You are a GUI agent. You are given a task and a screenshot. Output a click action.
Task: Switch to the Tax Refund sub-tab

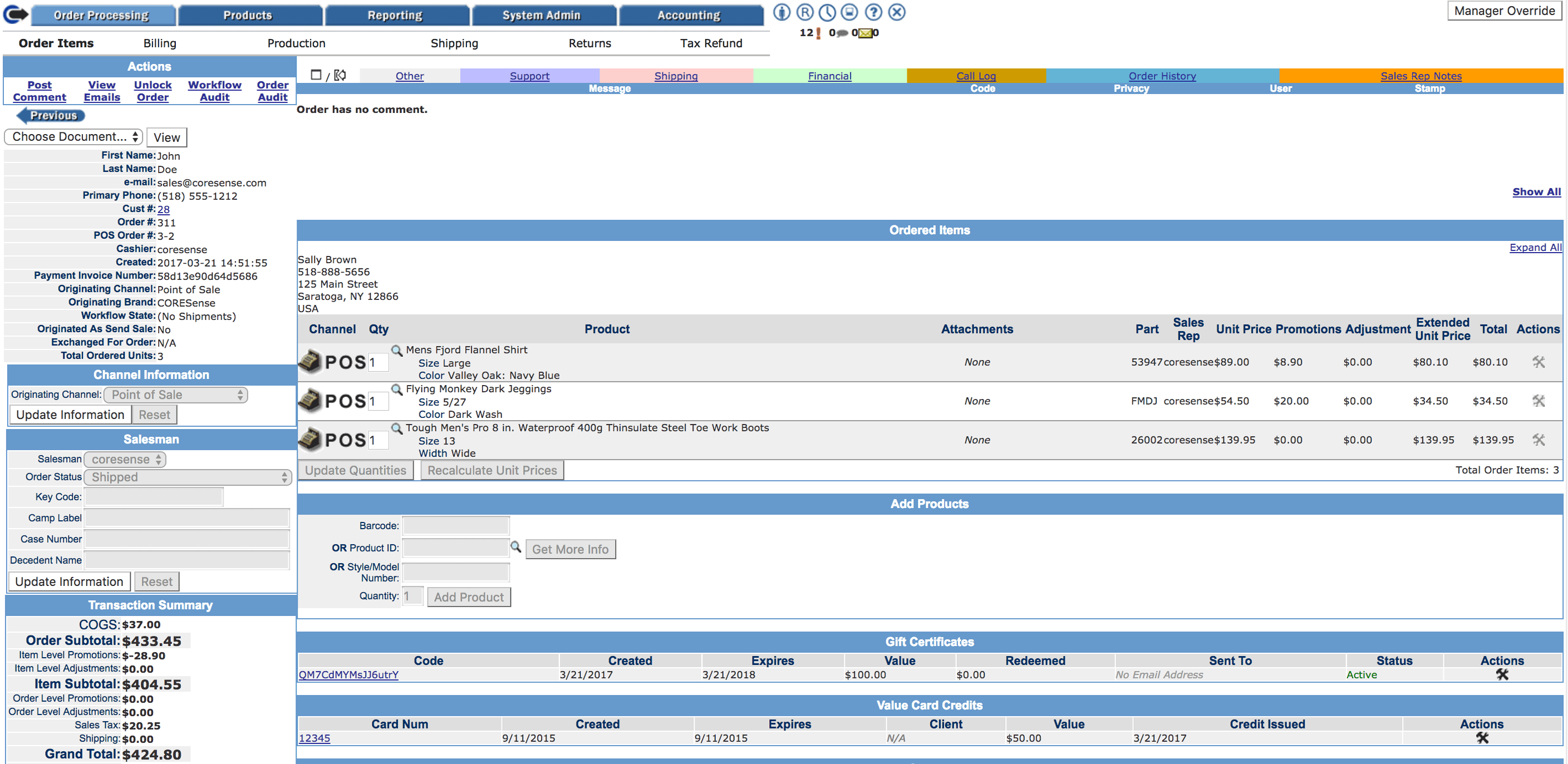(x=711, y=43)
